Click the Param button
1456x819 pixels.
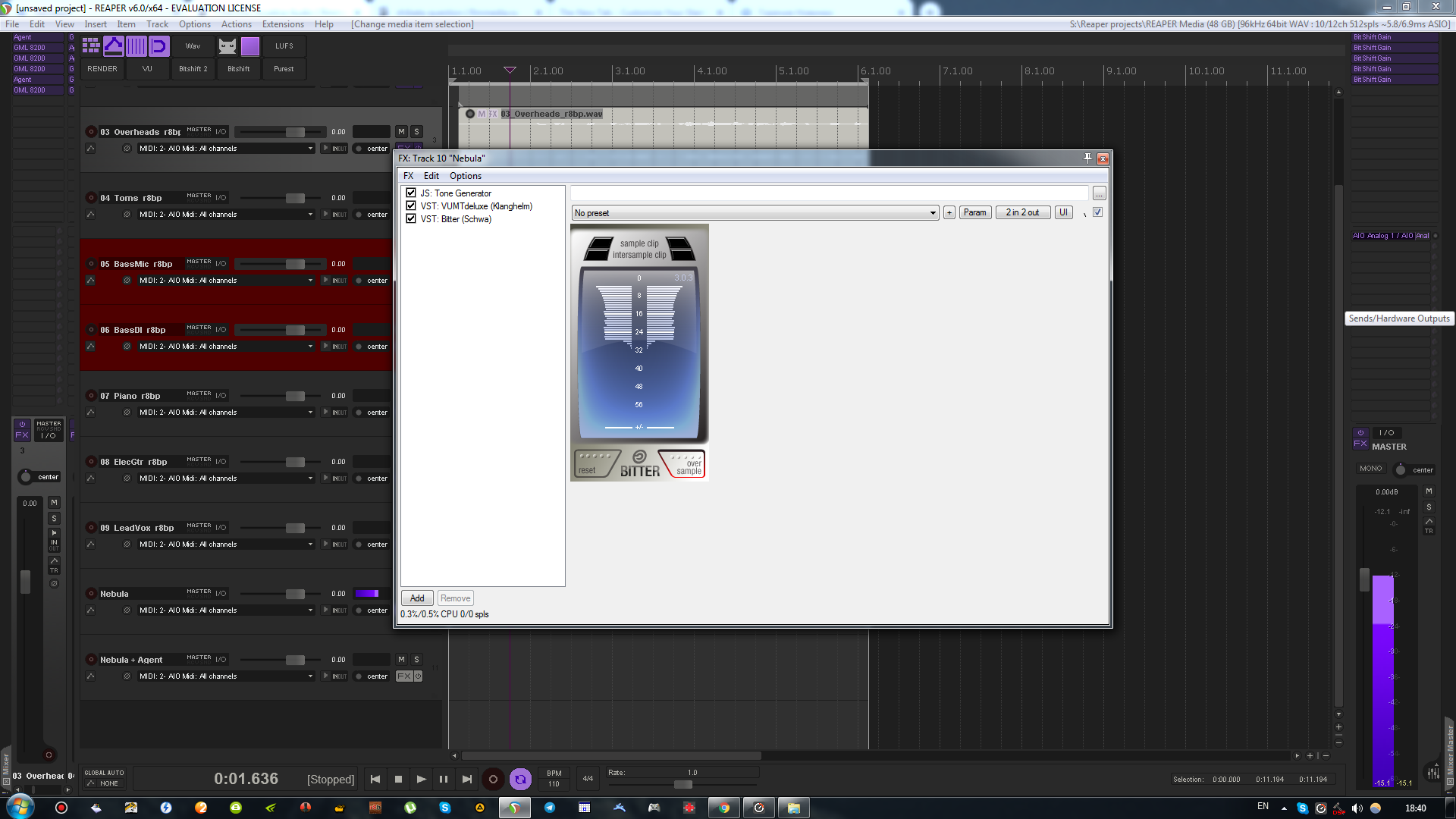975,212
